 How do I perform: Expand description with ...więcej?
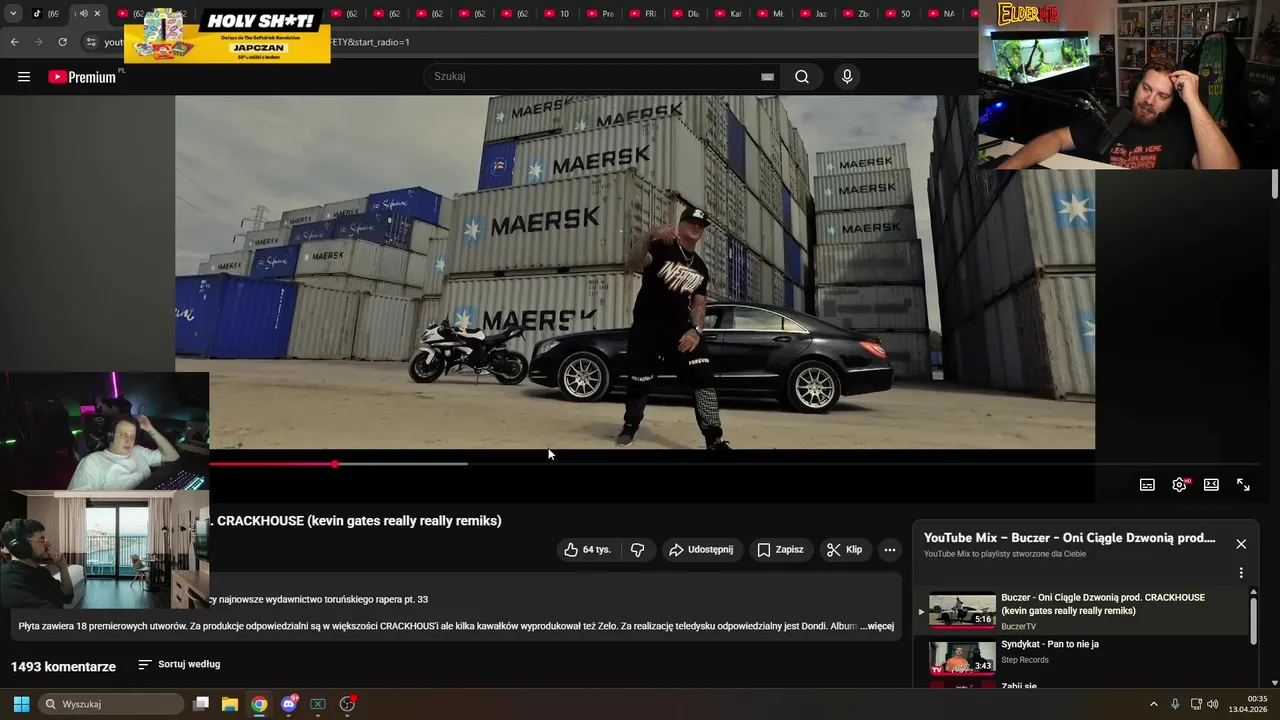[x=877, y=626]
